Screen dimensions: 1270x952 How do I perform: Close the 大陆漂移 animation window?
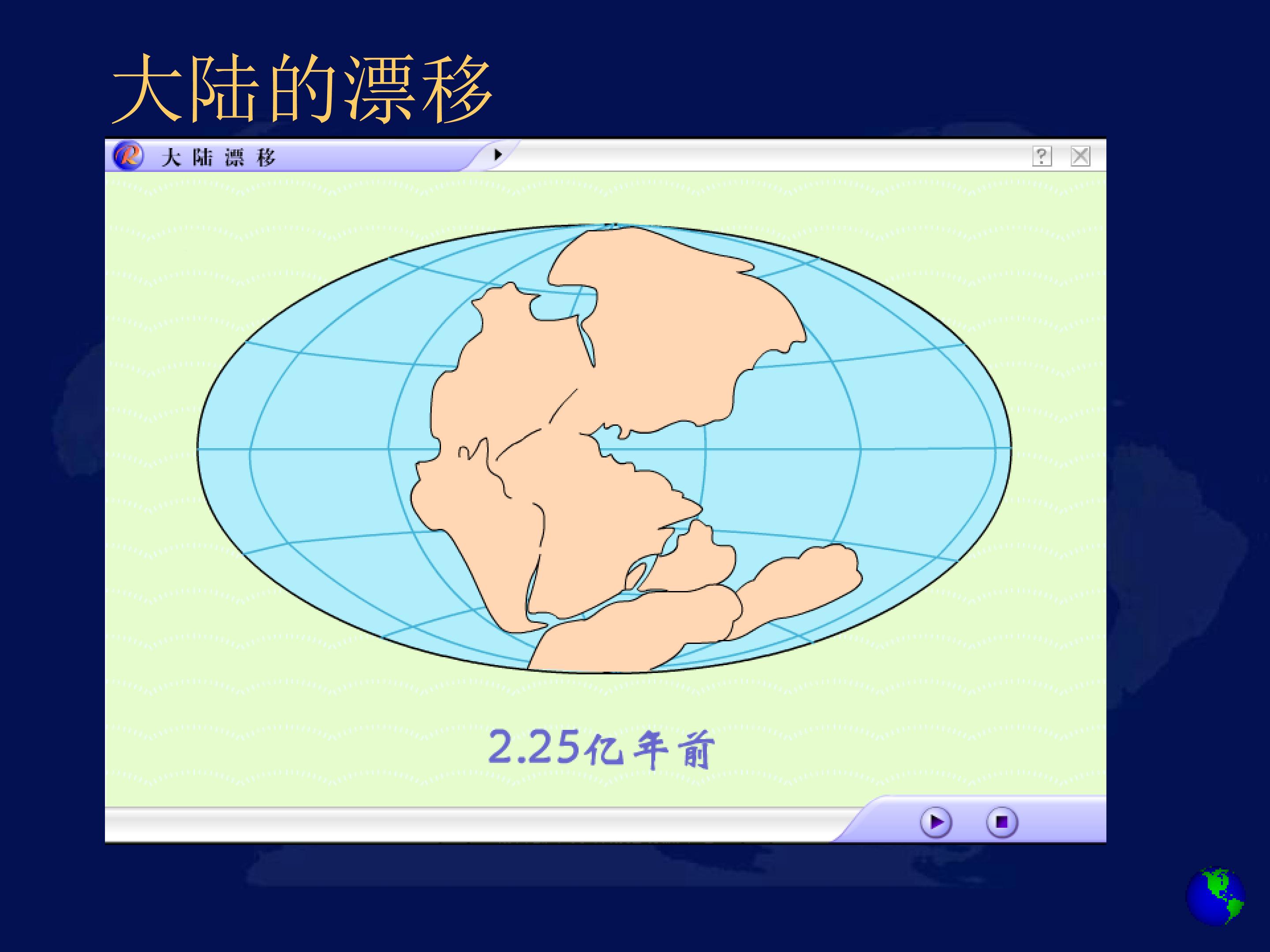(x=1080, y=156)
